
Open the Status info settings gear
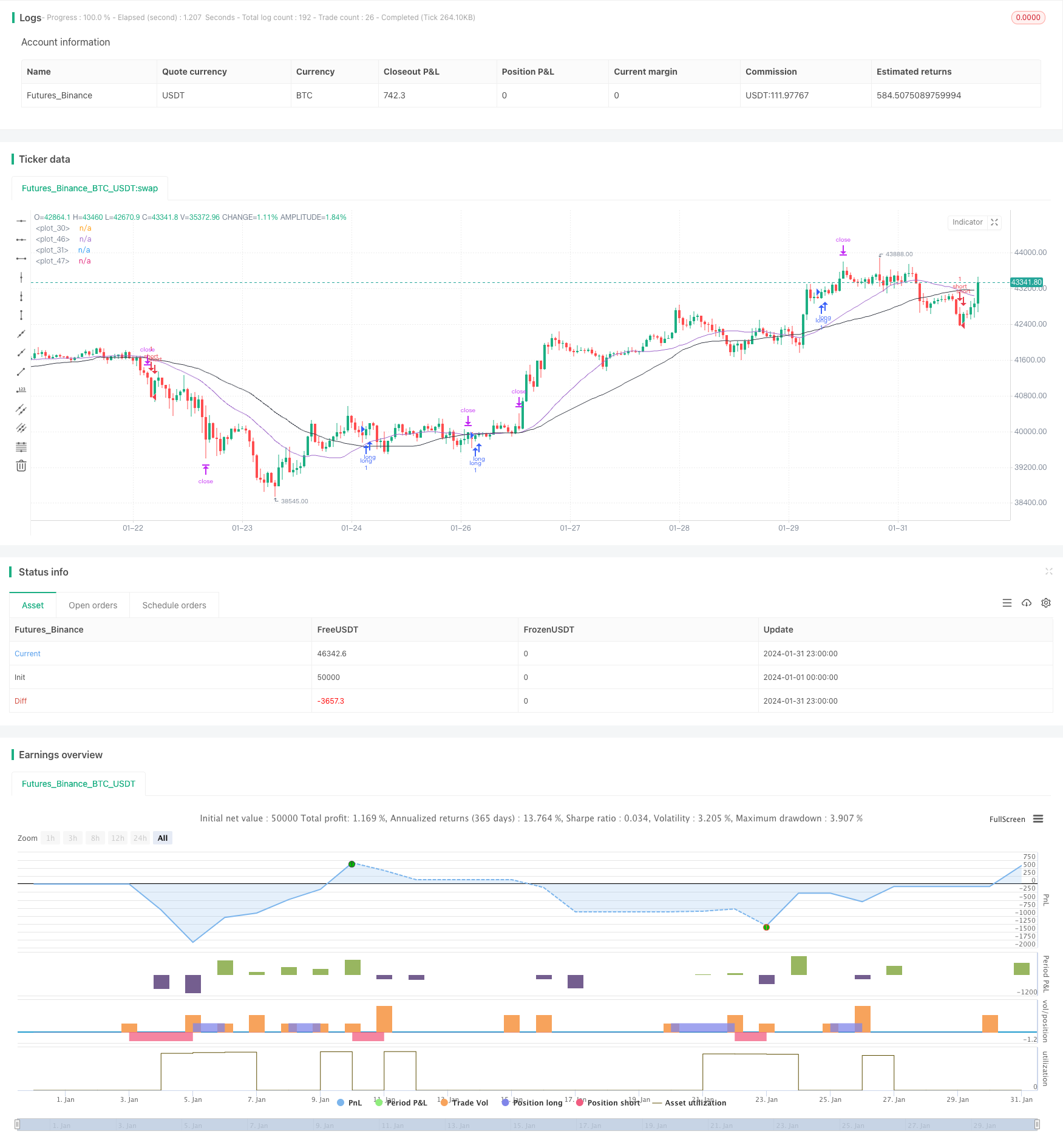pos(1046,603)
